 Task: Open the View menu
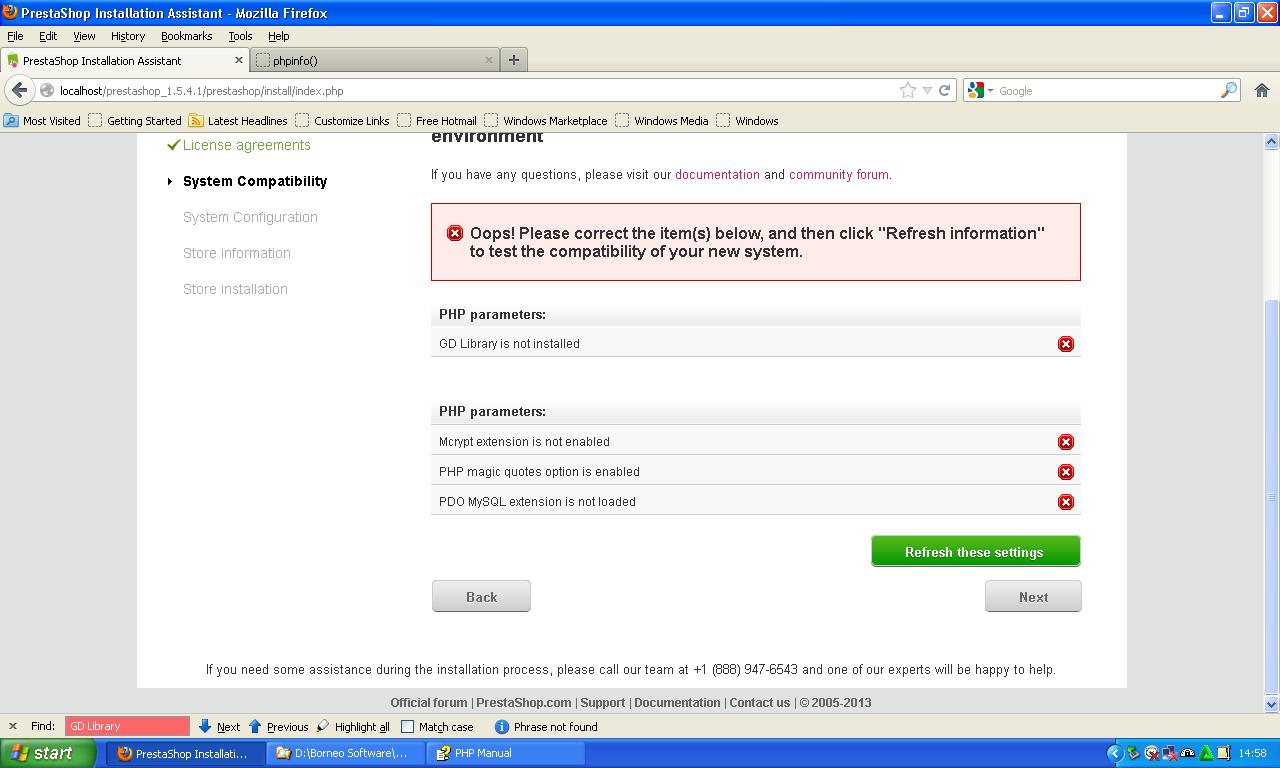[x=84, y=36]
